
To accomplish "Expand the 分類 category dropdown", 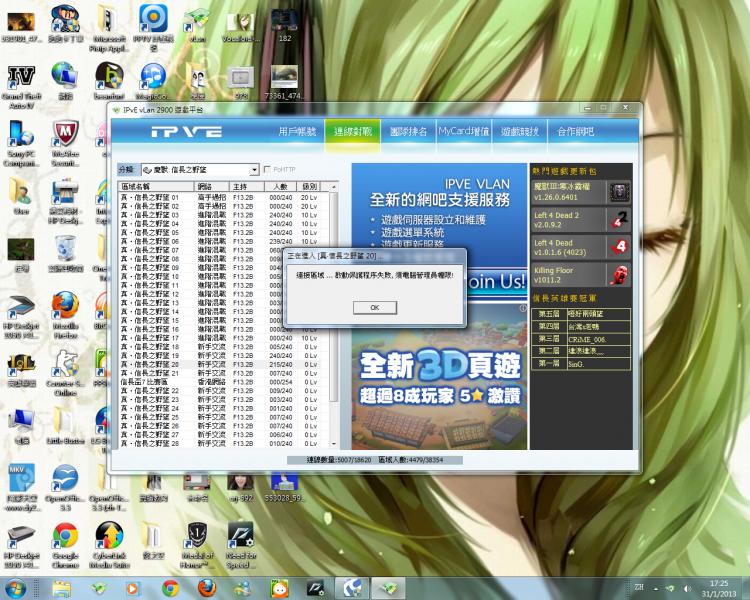I will click(x=254, y=170).
